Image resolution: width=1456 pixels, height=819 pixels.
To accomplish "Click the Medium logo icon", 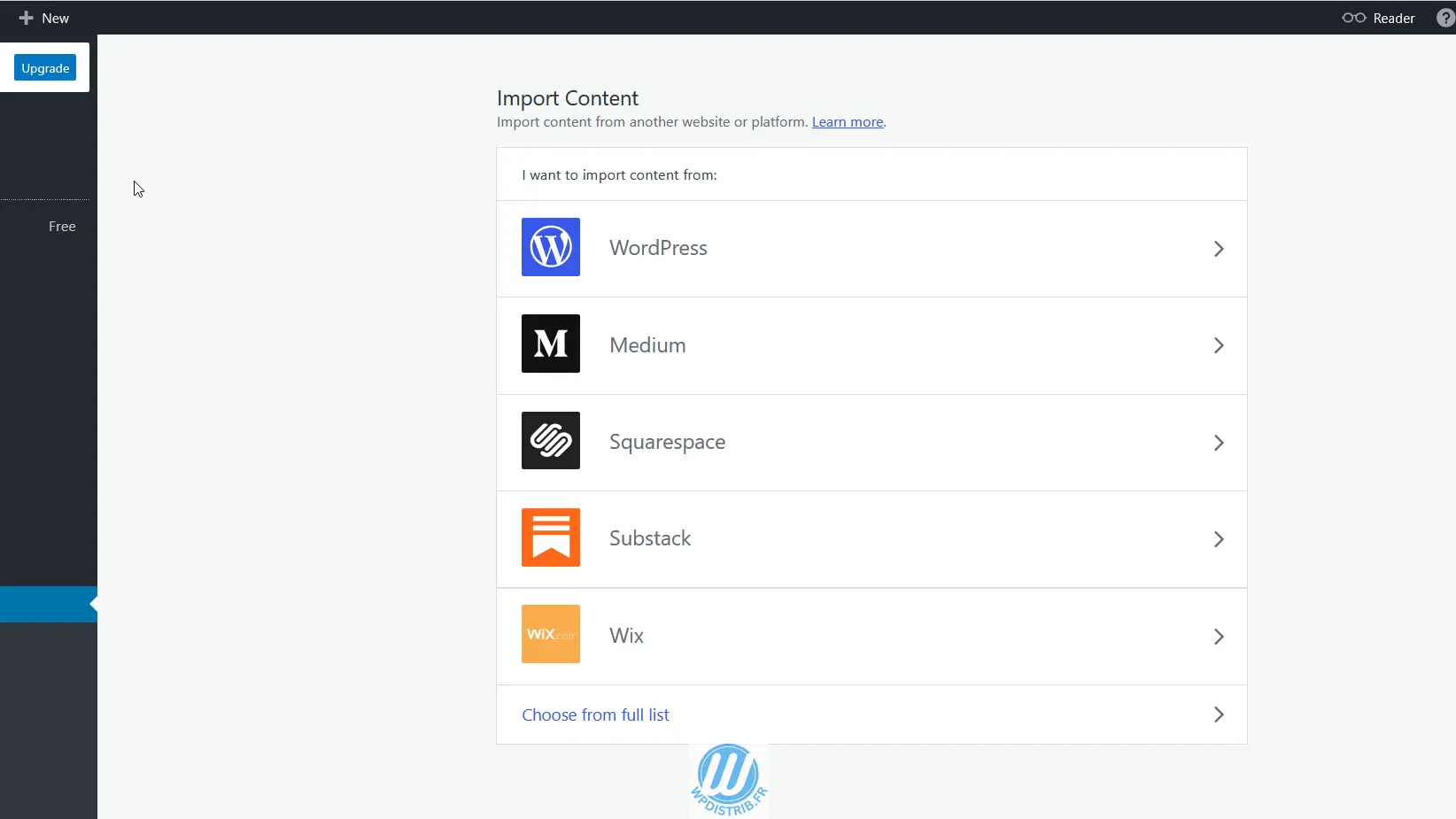I will click(x=551, y=344).
